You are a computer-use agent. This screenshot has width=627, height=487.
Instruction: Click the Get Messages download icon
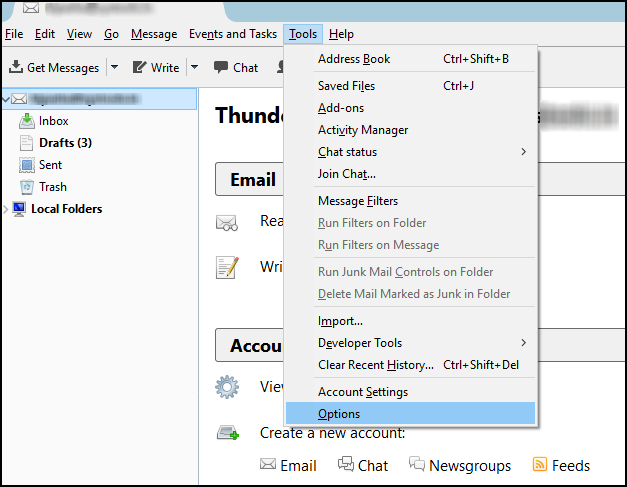pos(16,67)
